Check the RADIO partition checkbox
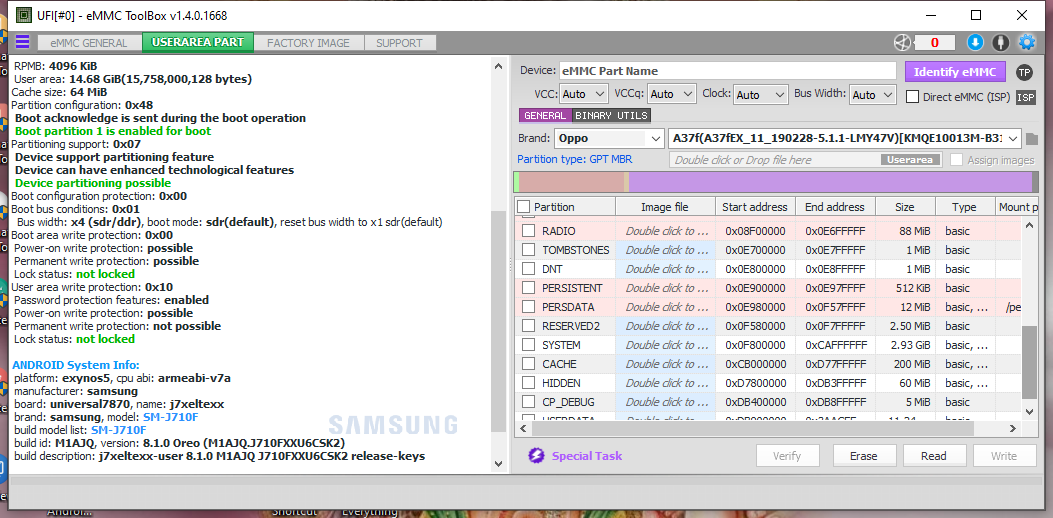This screenshot has width=1053, height=518. click(x=529, y=231)
